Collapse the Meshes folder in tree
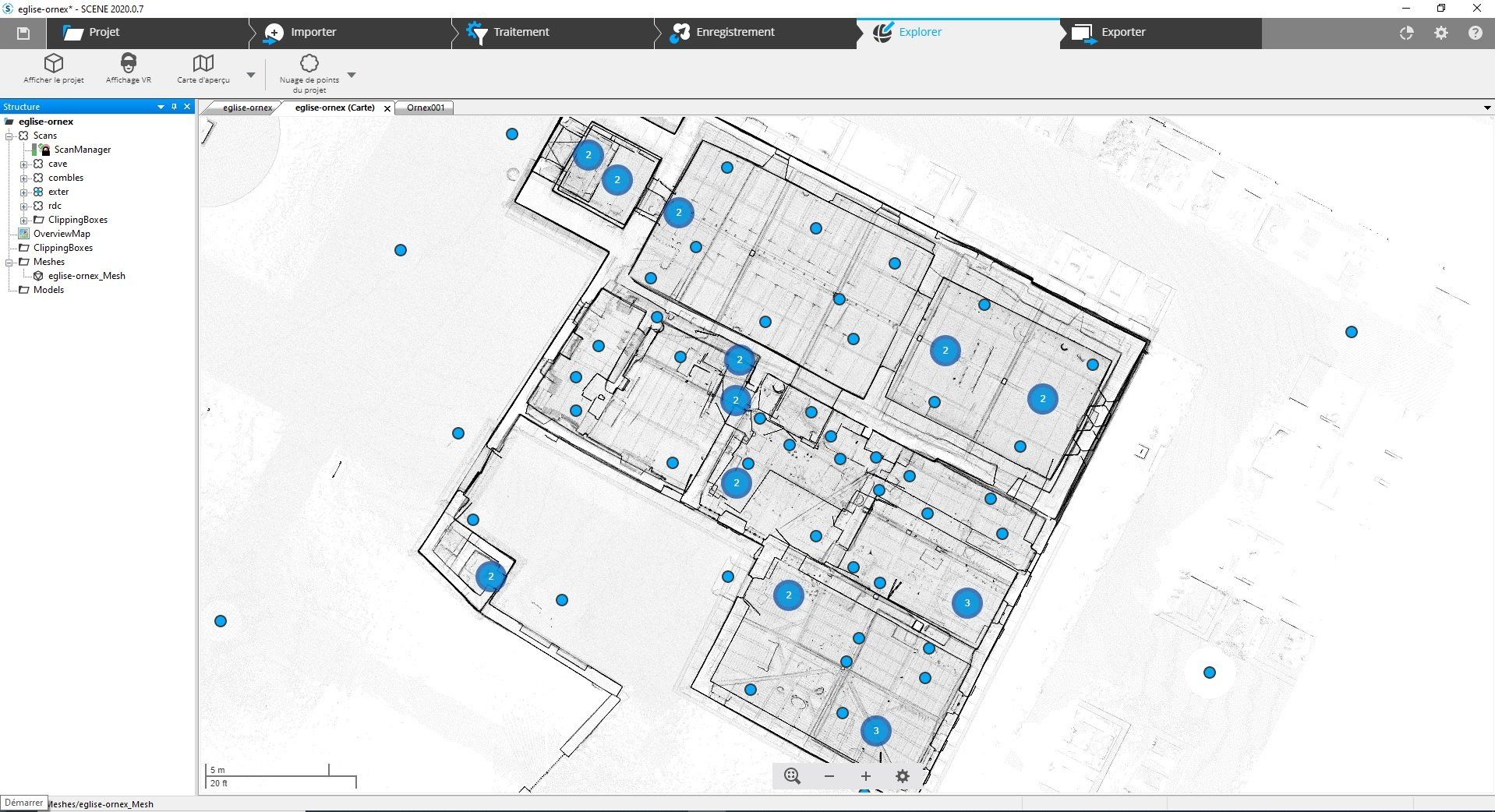1495x812 pixels. point(9,263)
